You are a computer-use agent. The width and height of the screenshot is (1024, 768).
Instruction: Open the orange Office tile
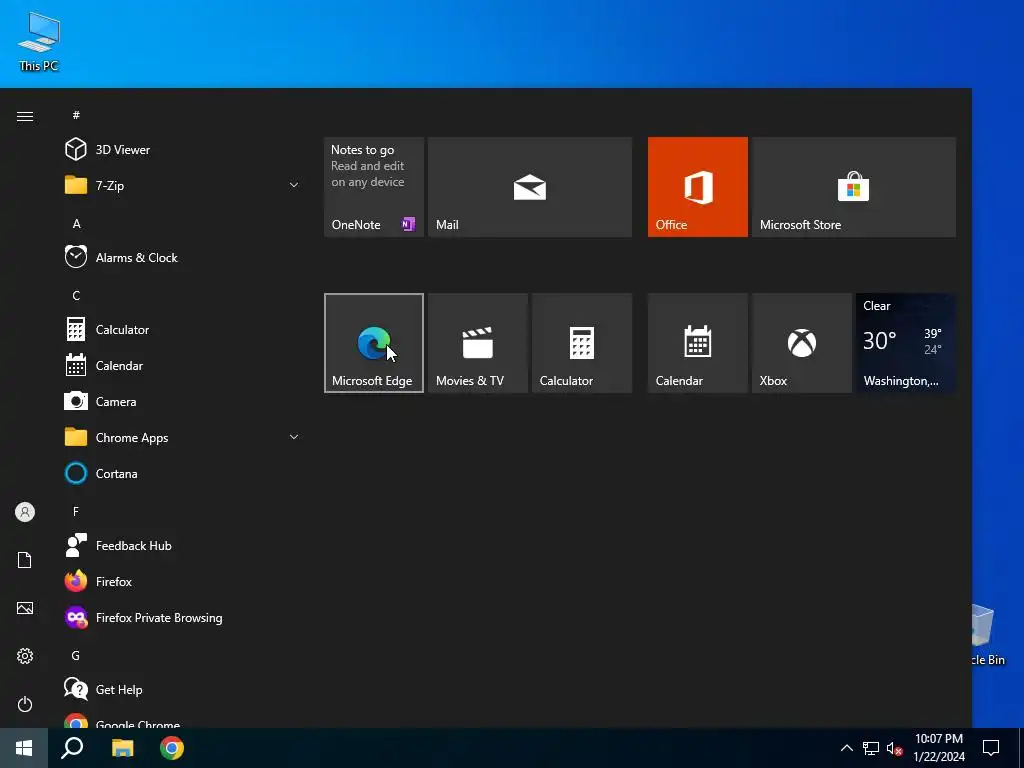point(697,187)
